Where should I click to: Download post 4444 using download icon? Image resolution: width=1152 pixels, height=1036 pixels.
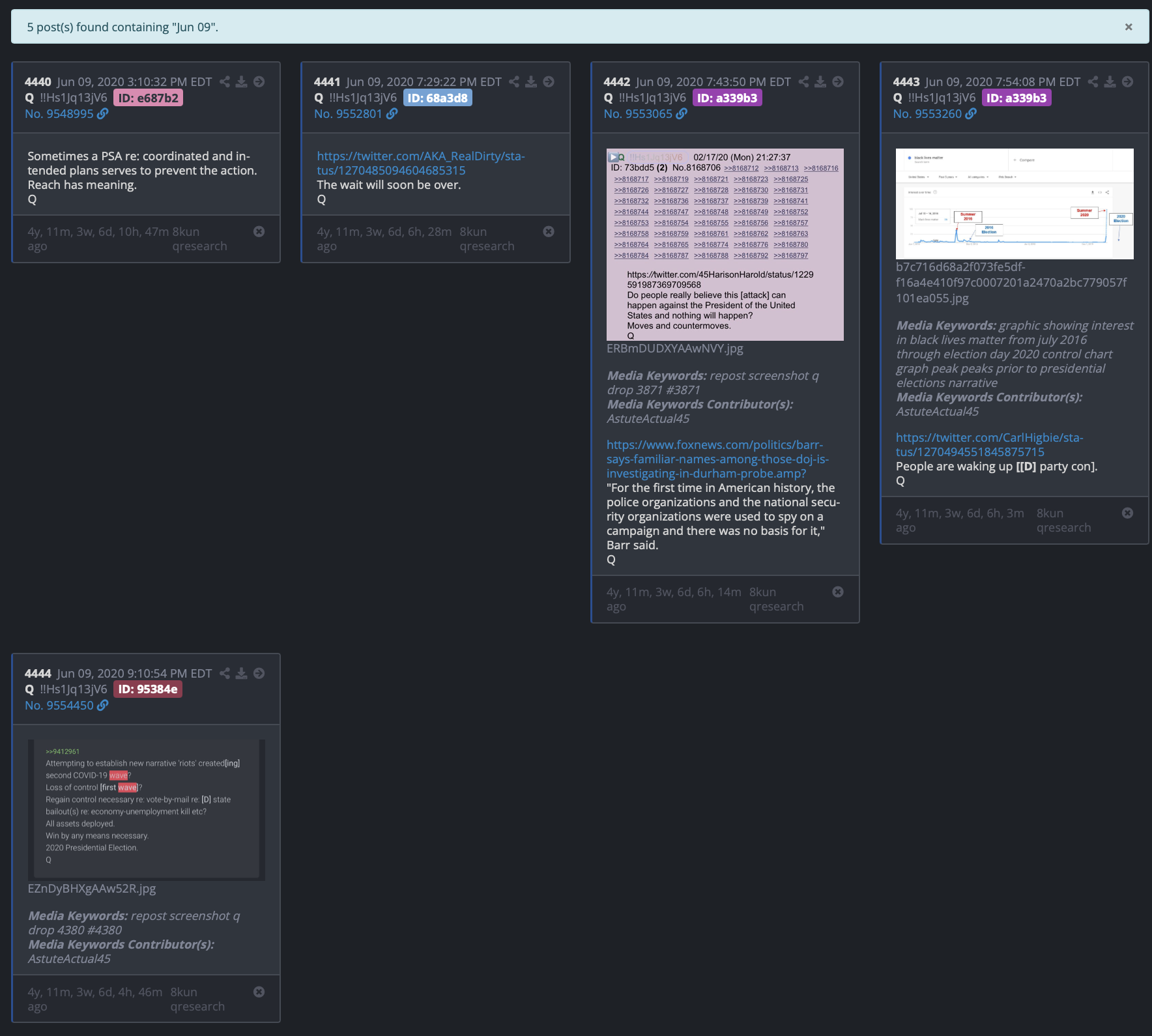[242, 673]
